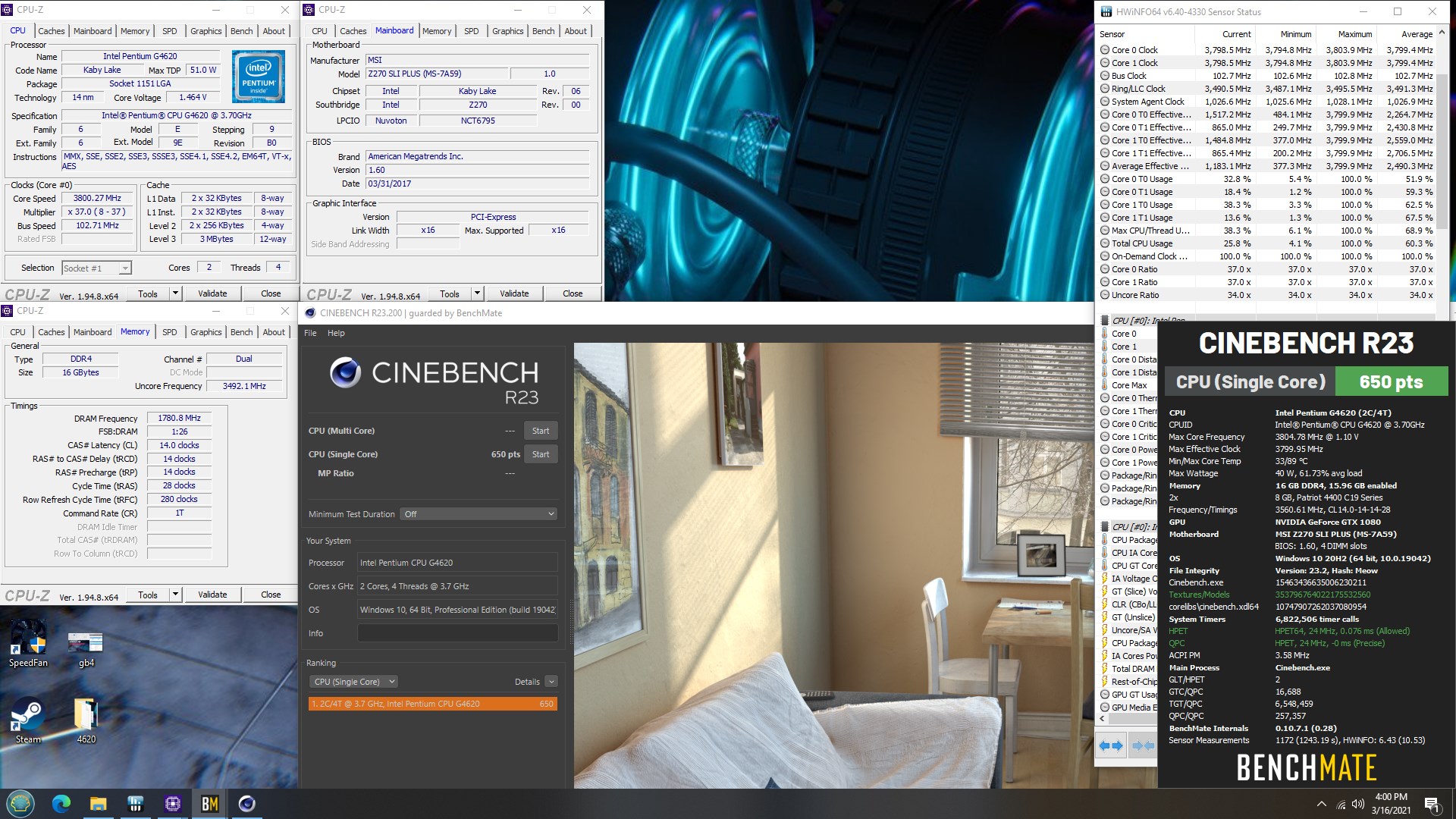Click HWiNFO blue expand-columns arrows button

[1111, 745]
